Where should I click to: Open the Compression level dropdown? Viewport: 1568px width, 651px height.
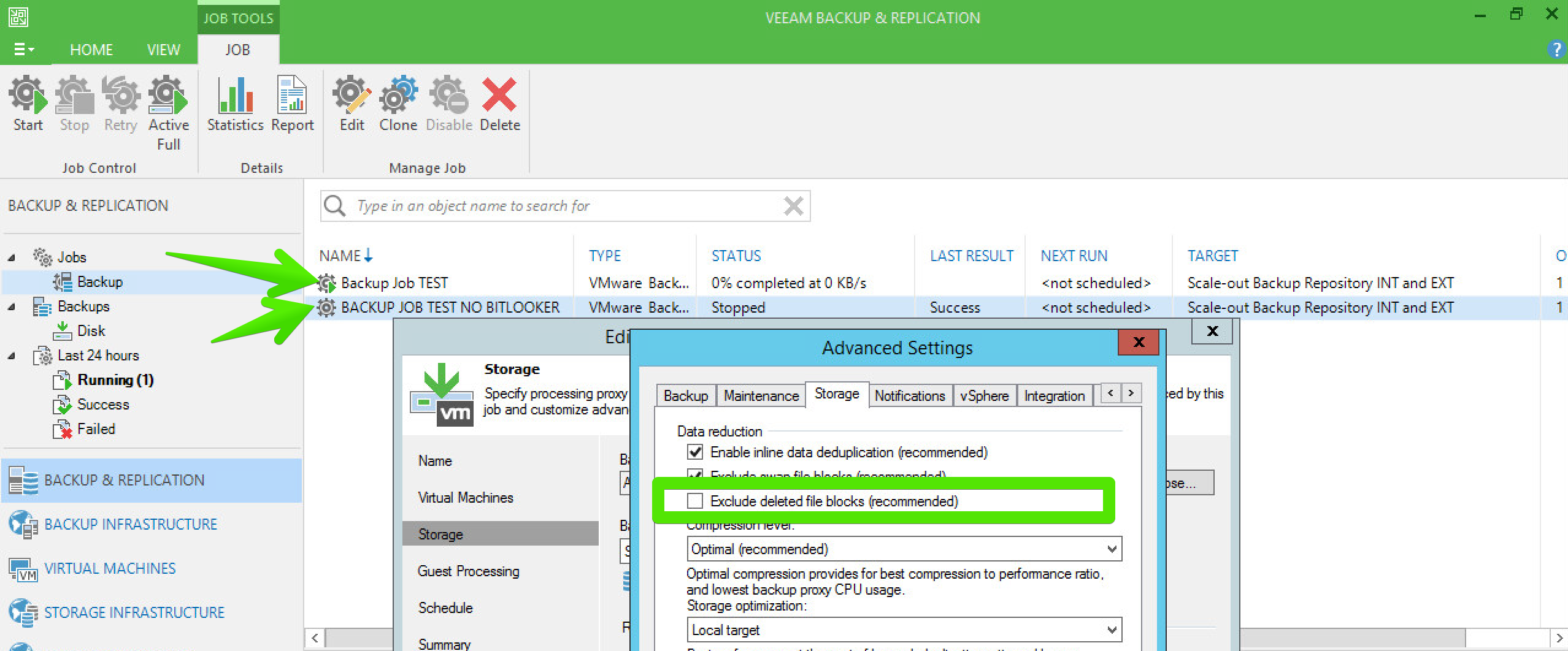[x=904, y=549]
